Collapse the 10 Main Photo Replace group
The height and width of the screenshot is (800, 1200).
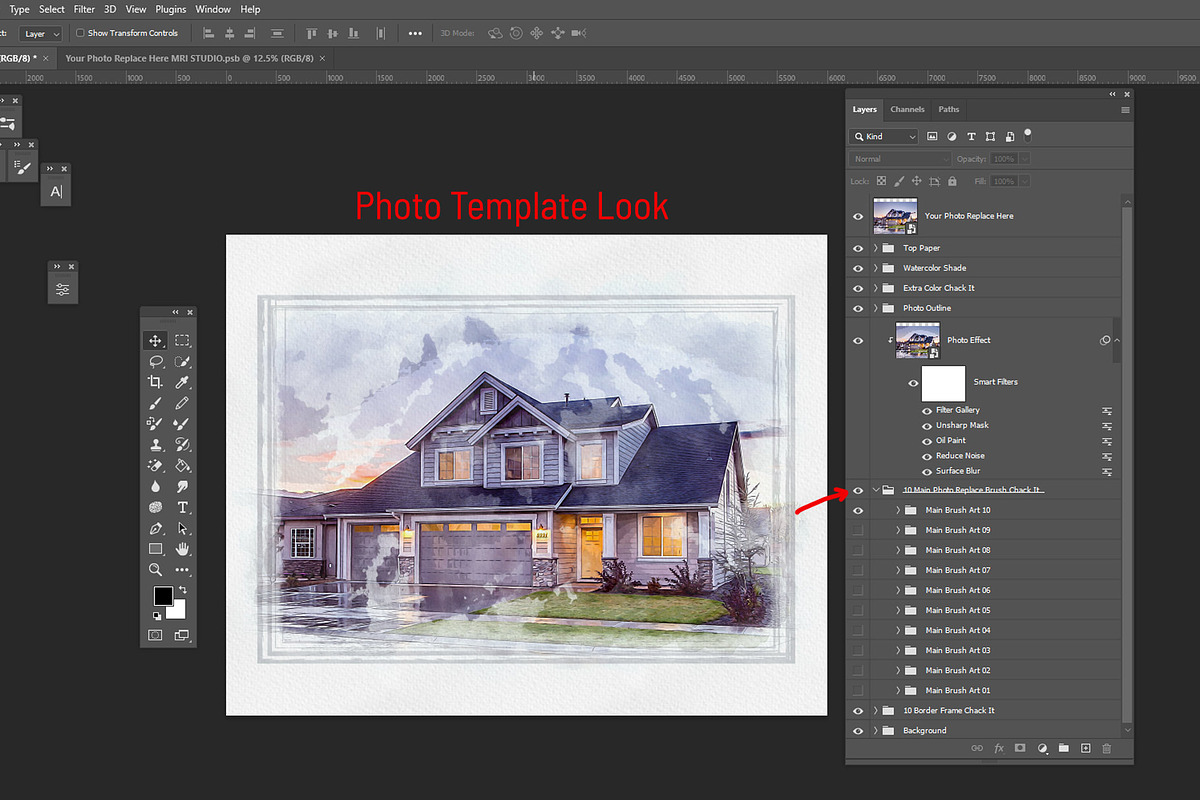tap(876, 490)
